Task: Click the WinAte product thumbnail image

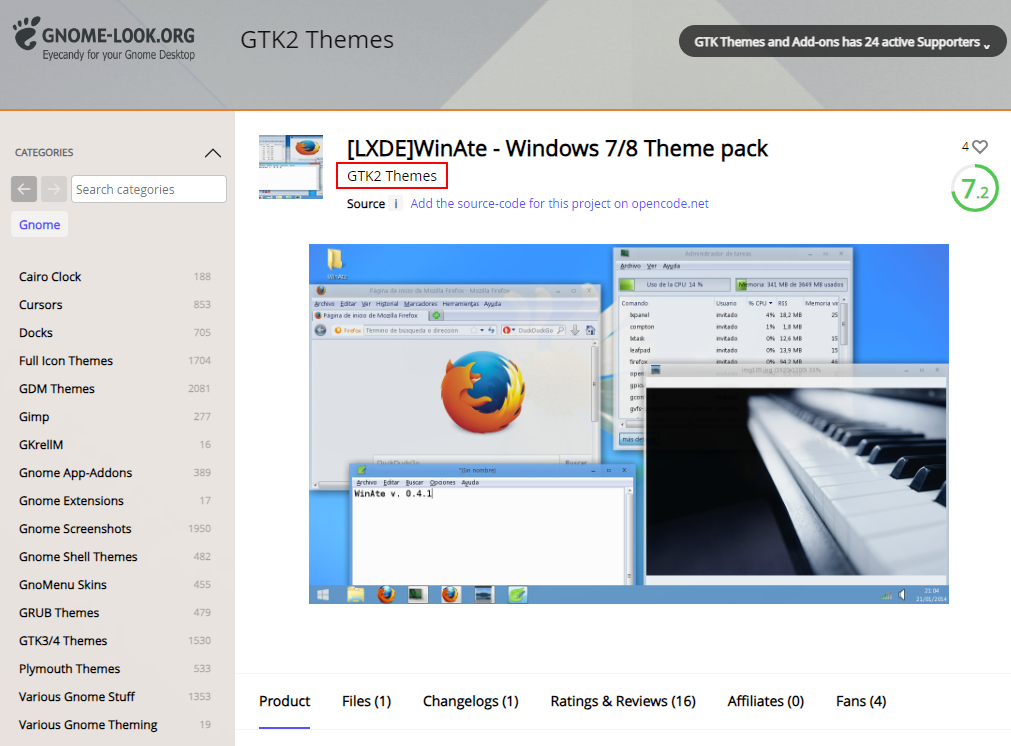Action: 291,167
